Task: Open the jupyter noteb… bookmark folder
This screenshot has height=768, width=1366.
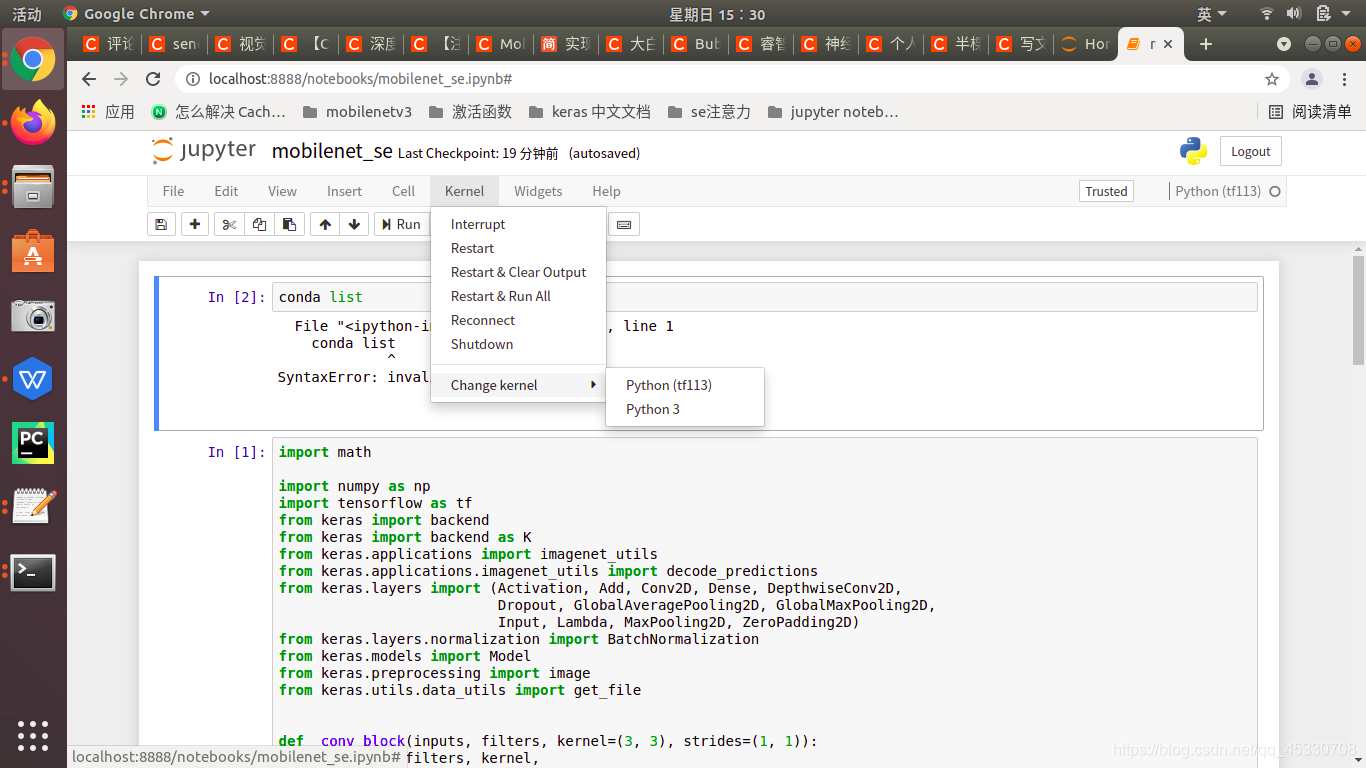Action: [833, 112]
